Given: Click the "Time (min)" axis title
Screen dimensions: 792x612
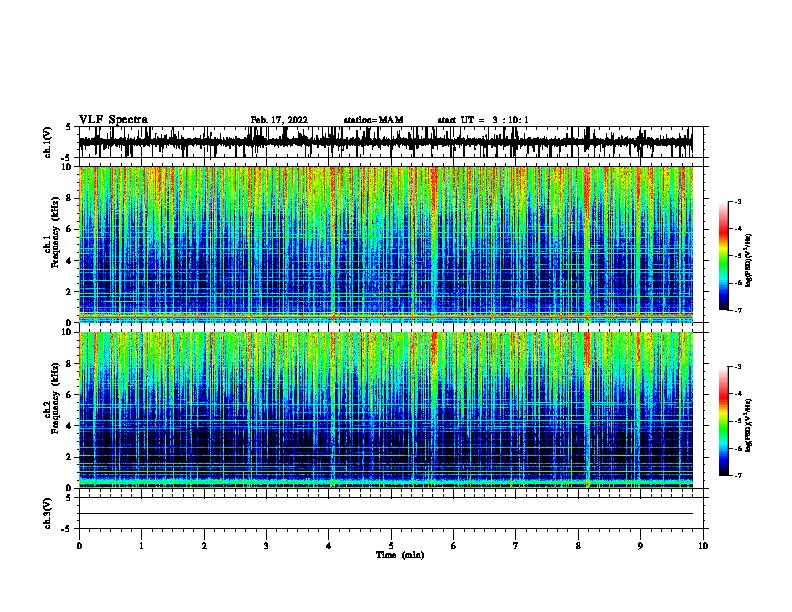Looking at the screenshot, I should coord(400,555).
